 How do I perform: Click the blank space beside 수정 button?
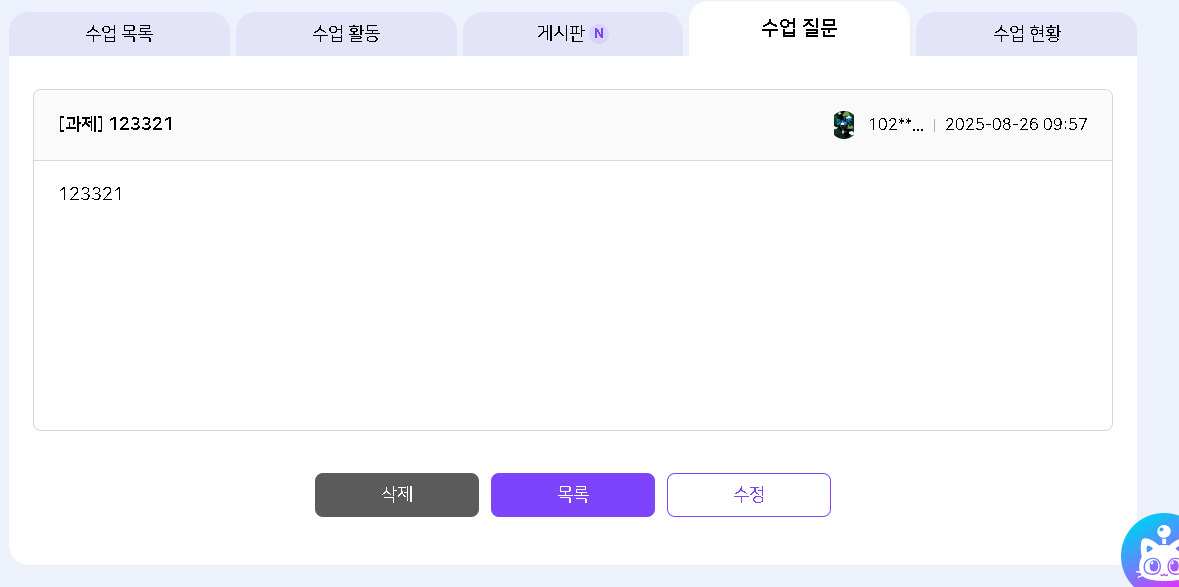(960, 495)
